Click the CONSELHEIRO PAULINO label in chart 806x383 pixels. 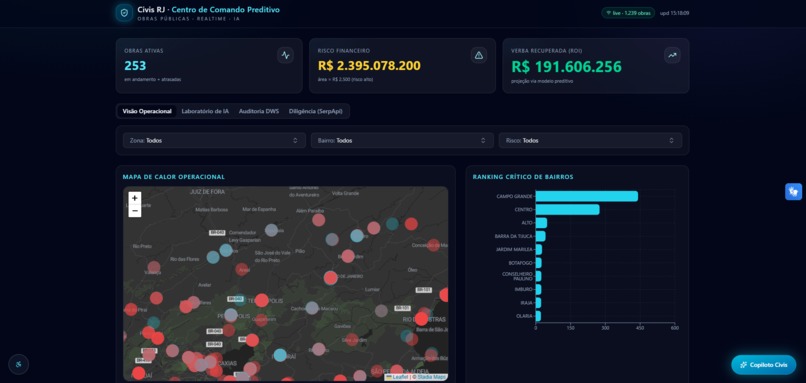pyautogui.click(x=517, y=277)
